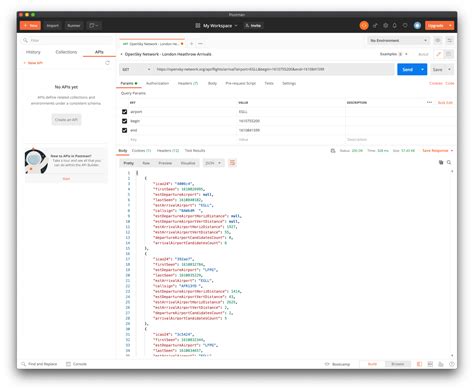This screenshot has width=474, height=391.
Task: Uncheck the begin query param
Action: [x=124, y=121]
